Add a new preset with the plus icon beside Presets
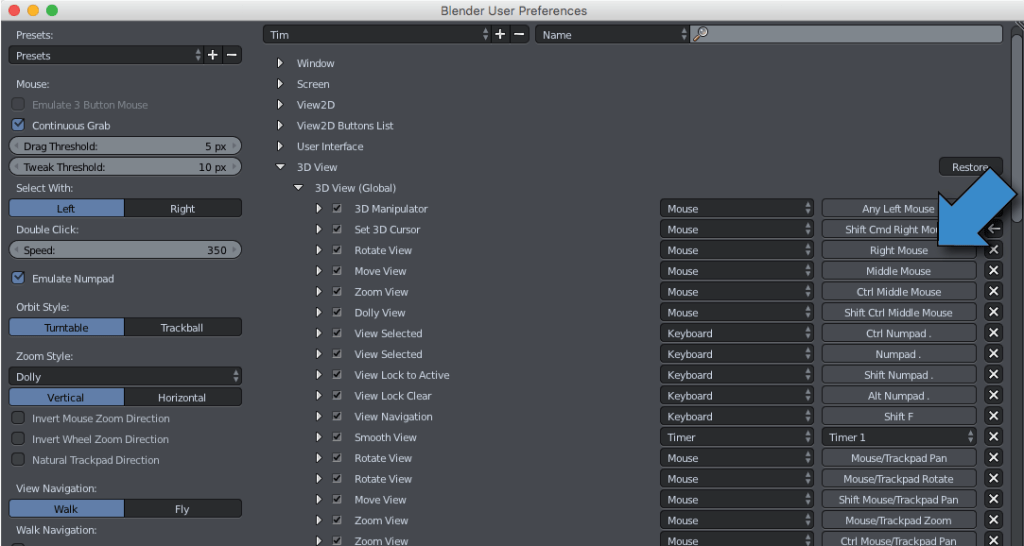This screenshot has height=546, width=1024. 212,56
